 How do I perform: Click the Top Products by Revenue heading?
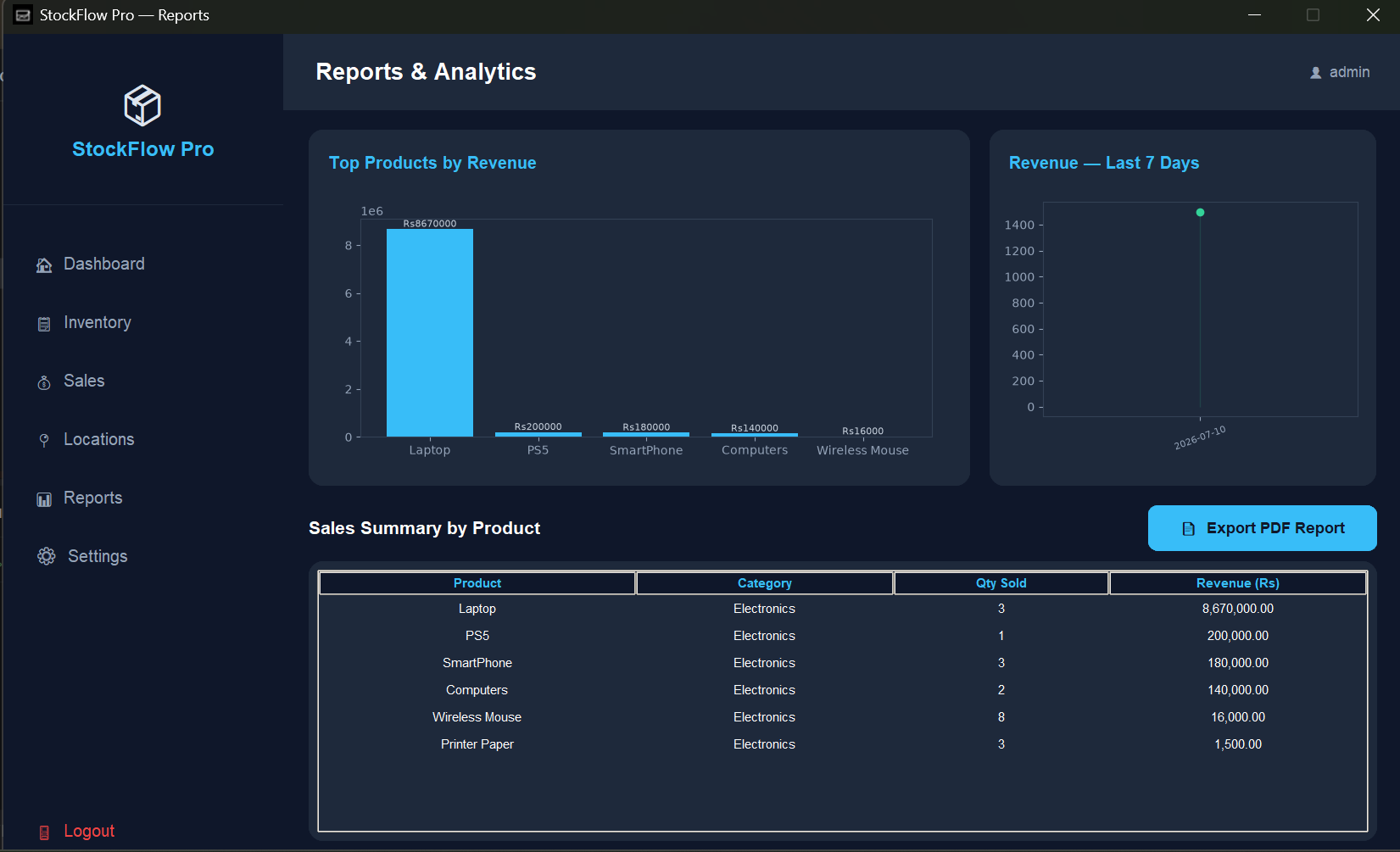tap(432, 163)
